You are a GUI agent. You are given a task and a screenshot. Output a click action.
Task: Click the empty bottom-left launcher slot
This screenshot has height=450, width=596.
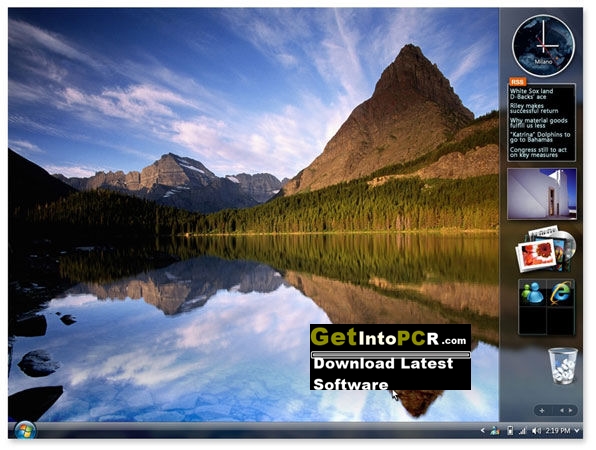point(532,321)
